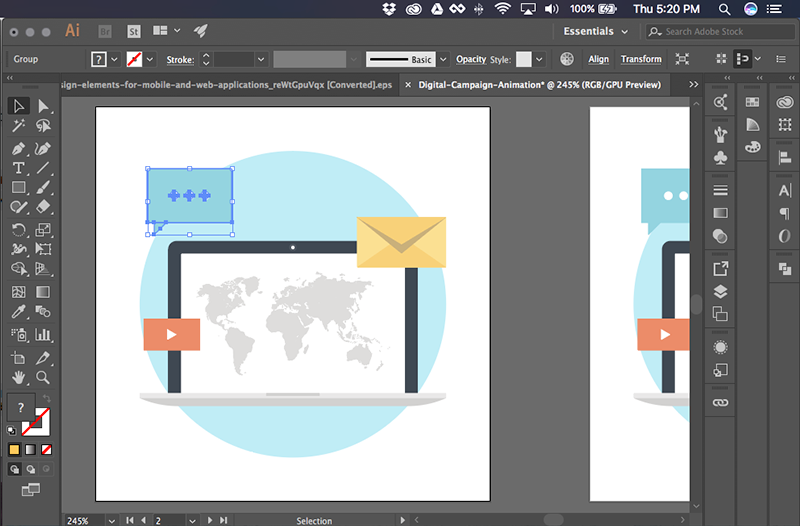This screenshot has width=800, height=526.
Task: Enable Draw Behind mode
Action: pyautogui.click(x=31, y=469)
